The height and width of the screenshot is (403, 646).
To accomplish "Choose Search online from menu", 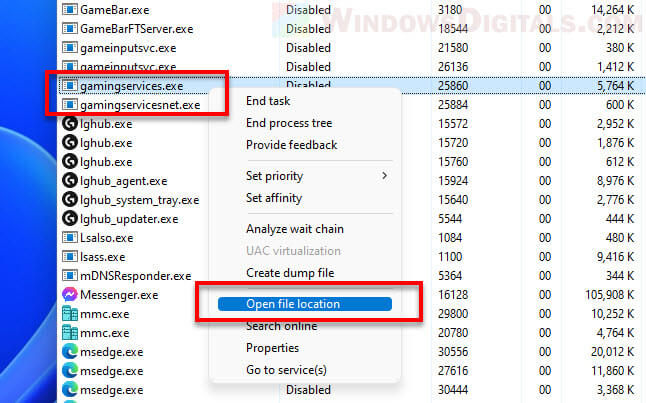I will (x=281, y=326).
